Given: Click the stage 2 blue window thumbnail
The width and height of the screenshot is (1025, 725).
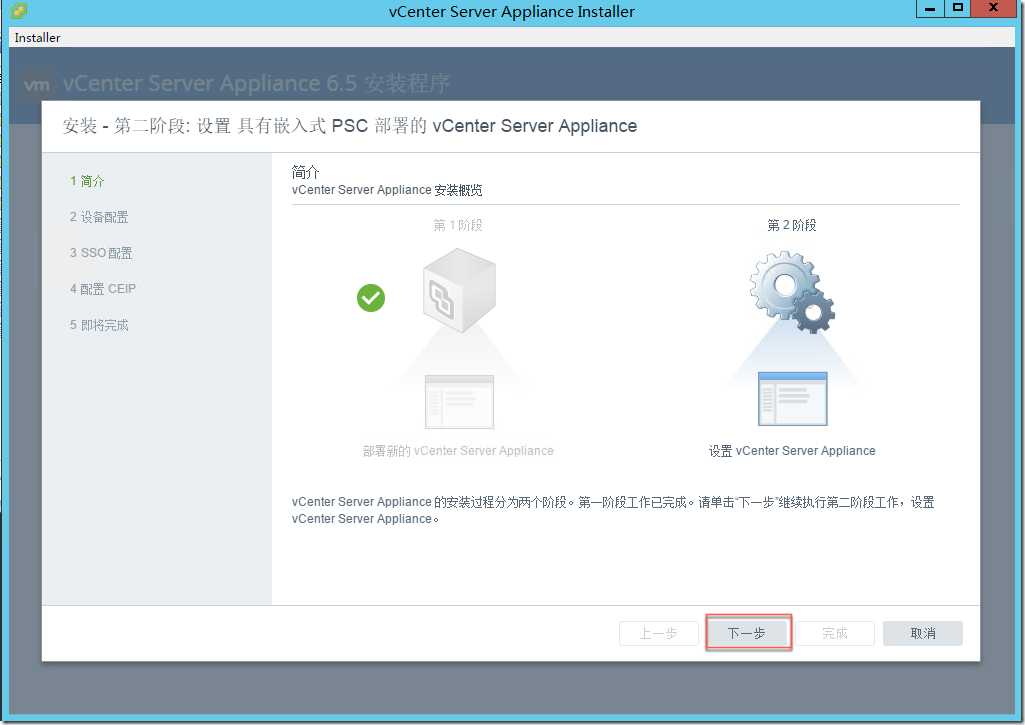Looking at the screenshot, I should pos(792,399).
